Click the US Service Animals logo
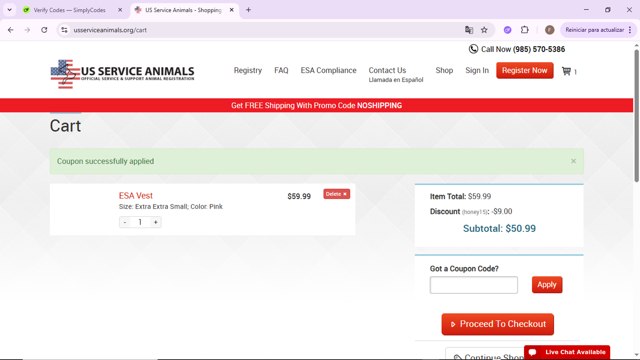Image resolution: width=640 pixels, height=360 pixels. (122, 74)
